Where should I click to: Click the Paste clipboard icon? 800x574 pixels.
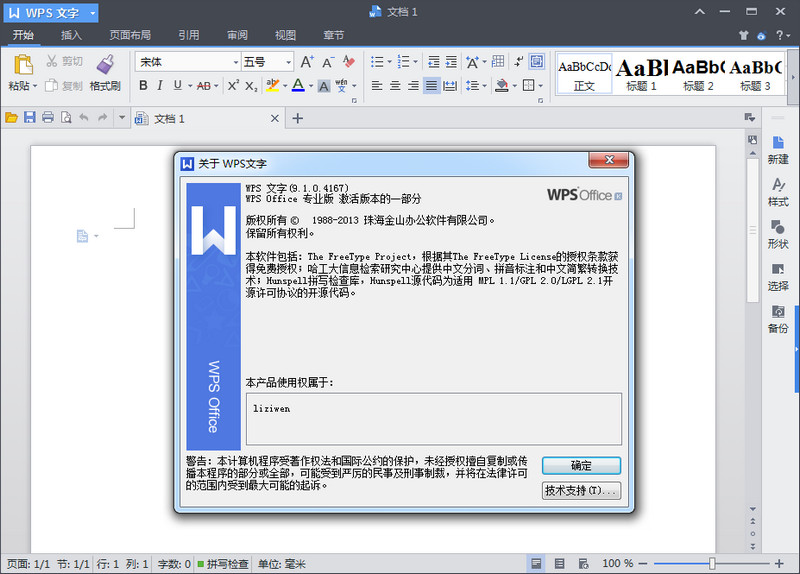[x=23, y=65]
